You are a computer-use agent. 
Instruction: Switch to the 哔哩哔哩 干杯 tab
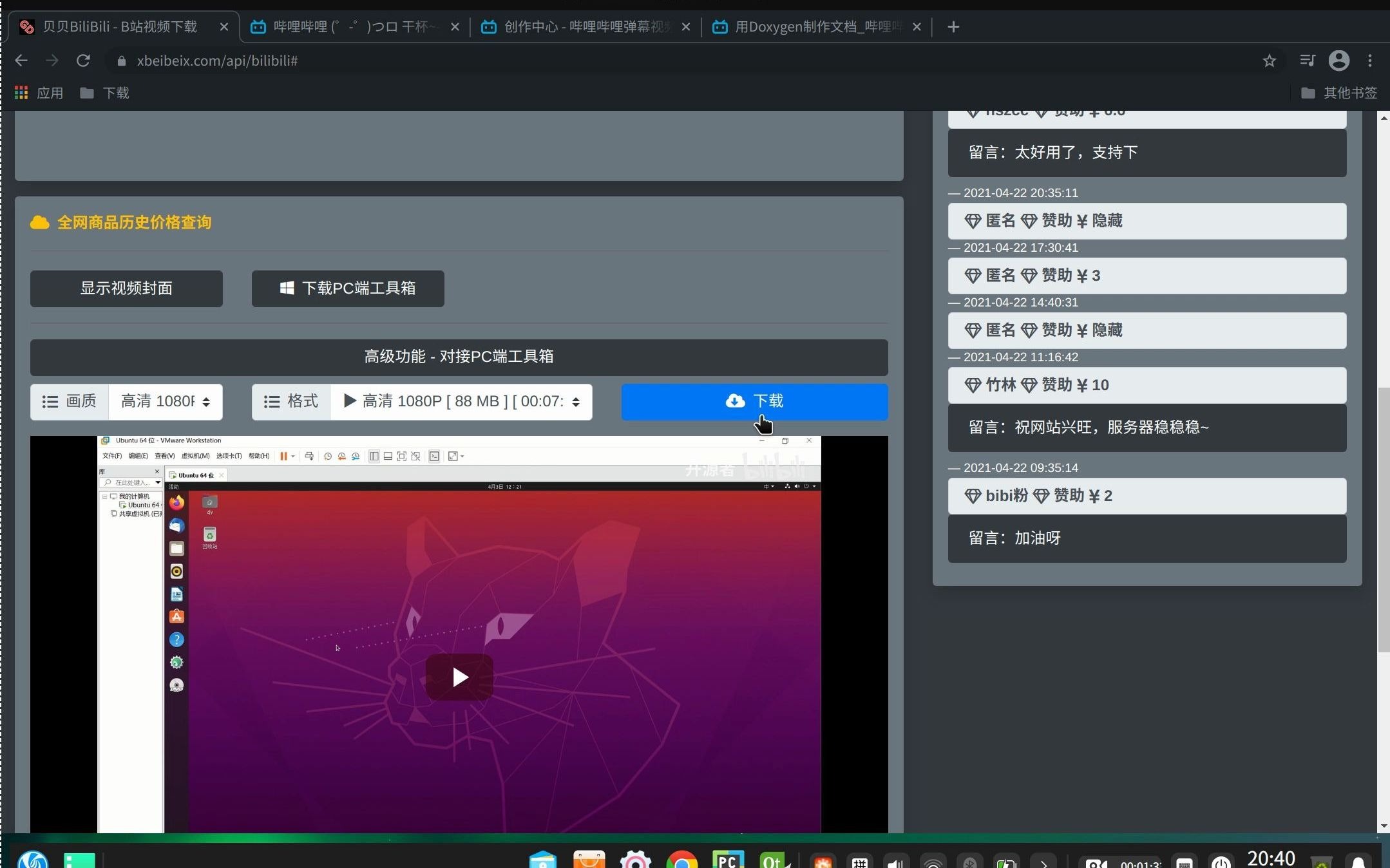354,26
